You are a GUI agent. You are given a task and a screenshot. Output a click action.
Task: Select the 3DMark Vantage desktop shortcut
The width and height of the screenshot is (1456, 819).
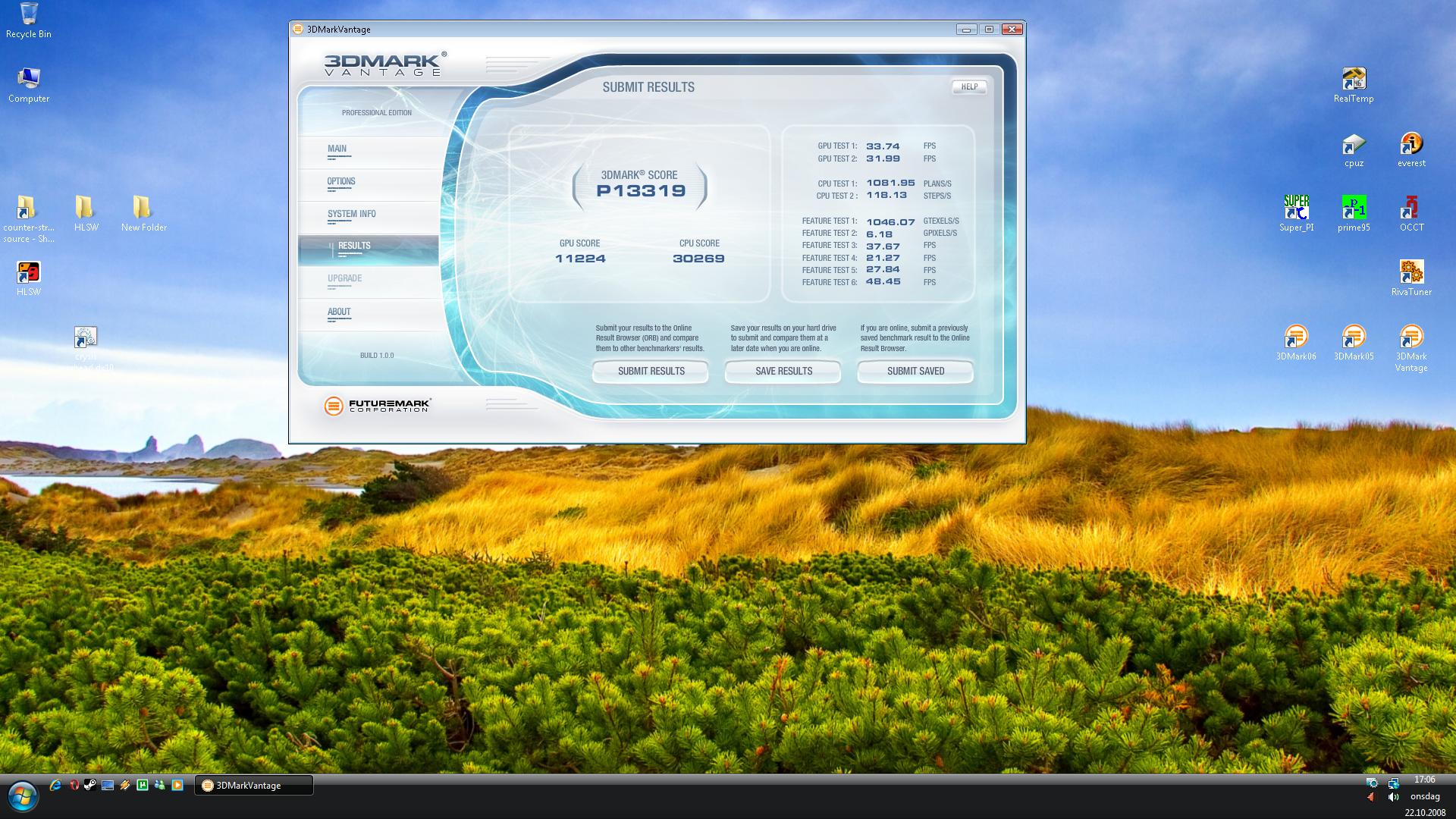click(1411, 349)
